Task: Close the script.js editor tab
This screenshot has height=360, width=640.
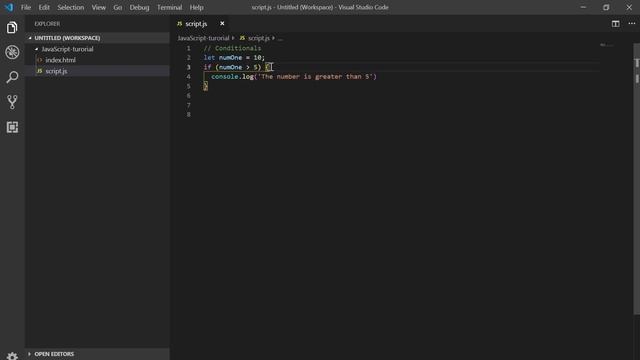Action: (x=222, y=24)
